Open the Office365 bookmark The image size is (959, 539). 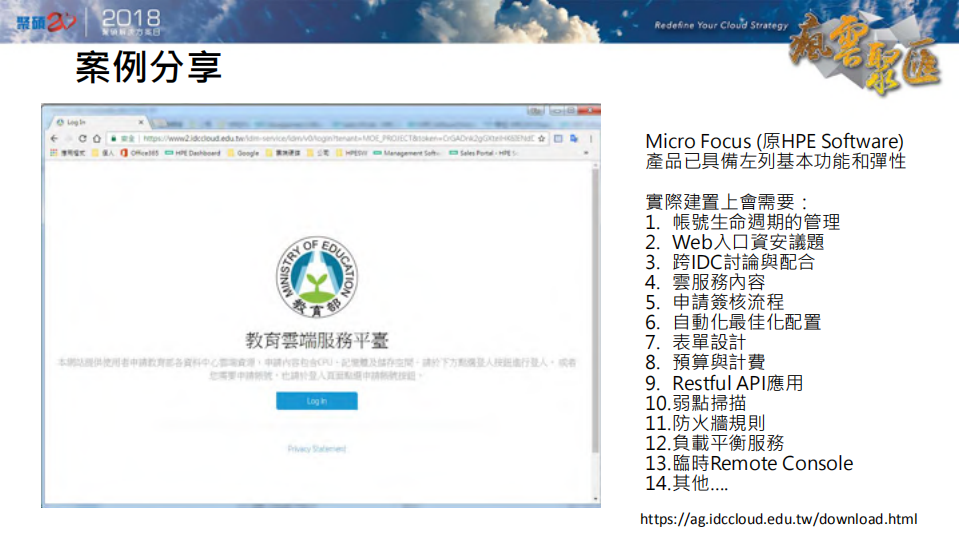tap(139, 153)
